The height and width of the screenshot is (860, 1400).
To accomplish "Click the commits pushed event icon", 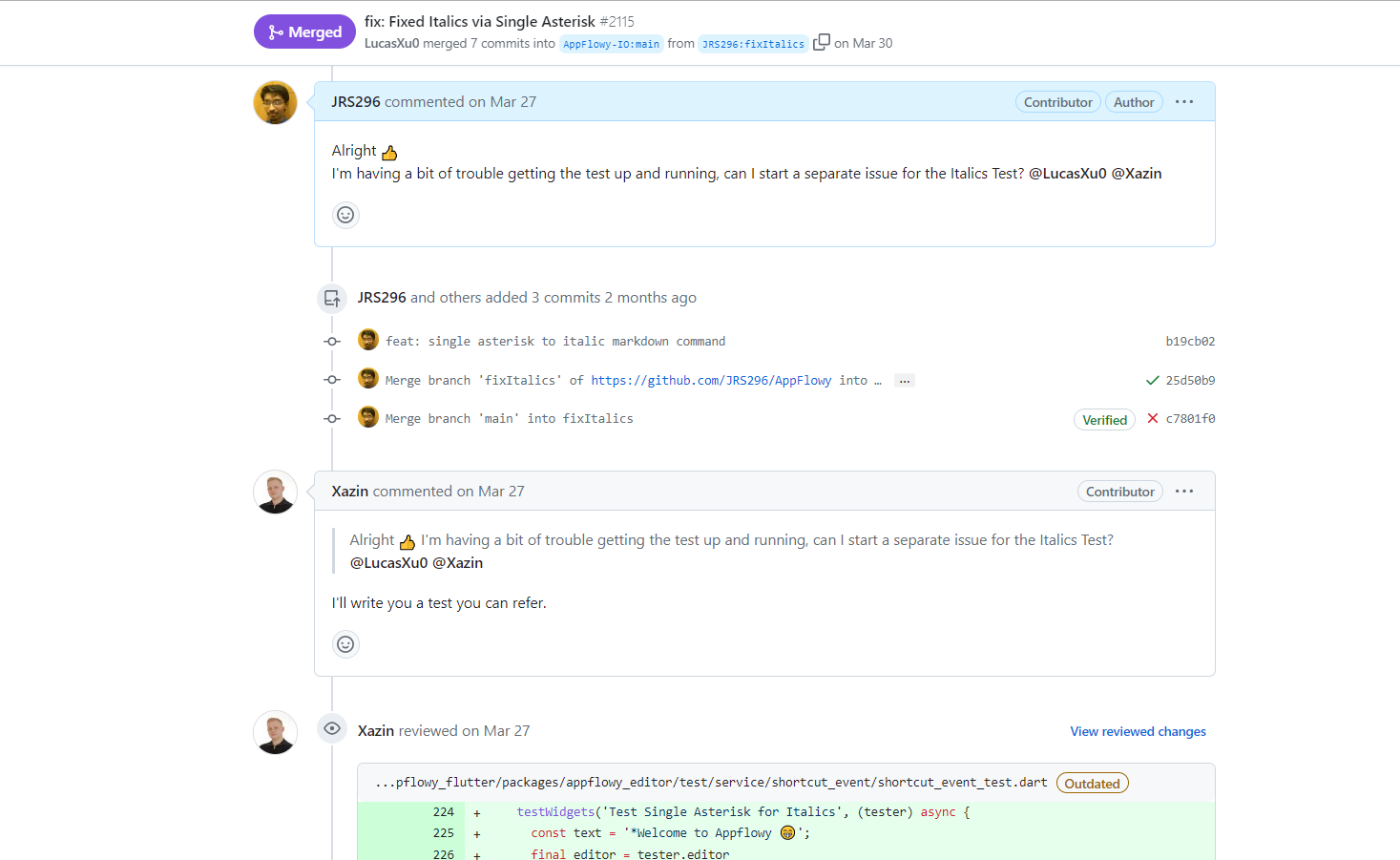I will click(x=332, y=298).
